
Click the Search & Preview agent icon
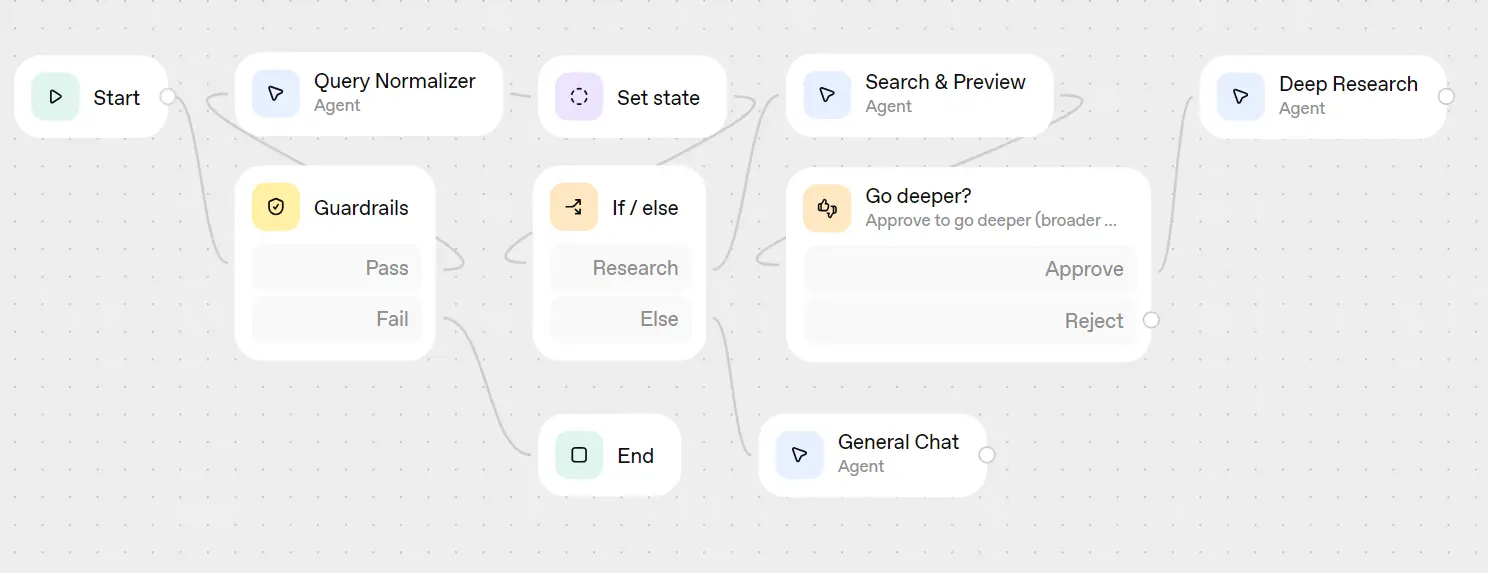point(827,94)
